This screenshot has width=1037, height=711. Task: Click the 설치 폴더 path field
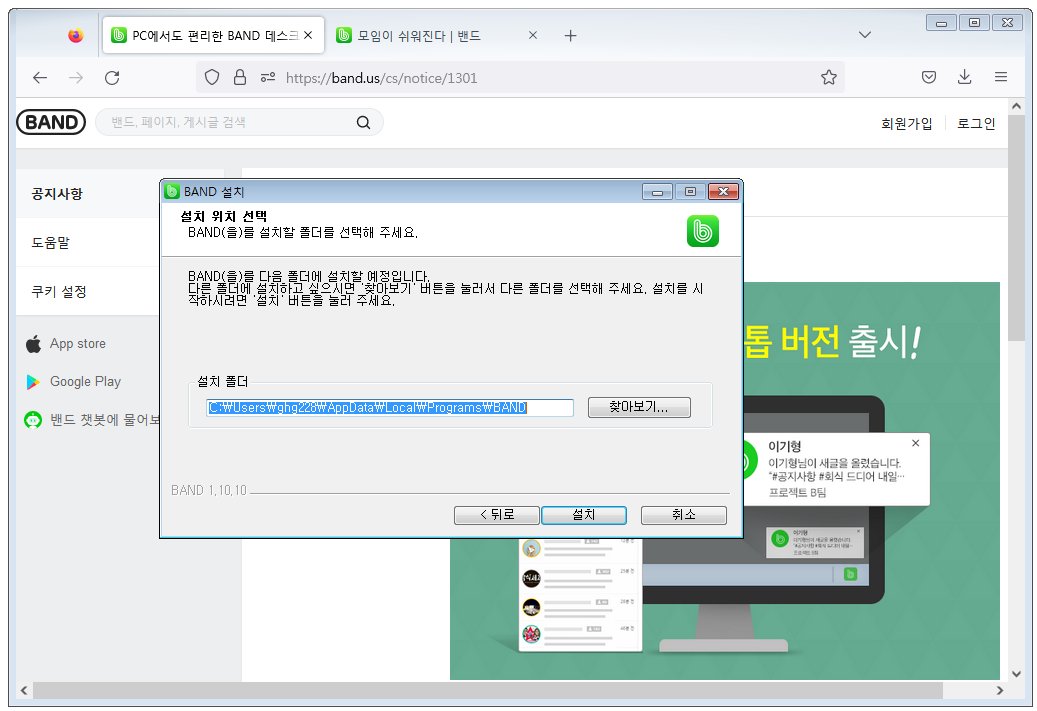[x=390, y=407]
